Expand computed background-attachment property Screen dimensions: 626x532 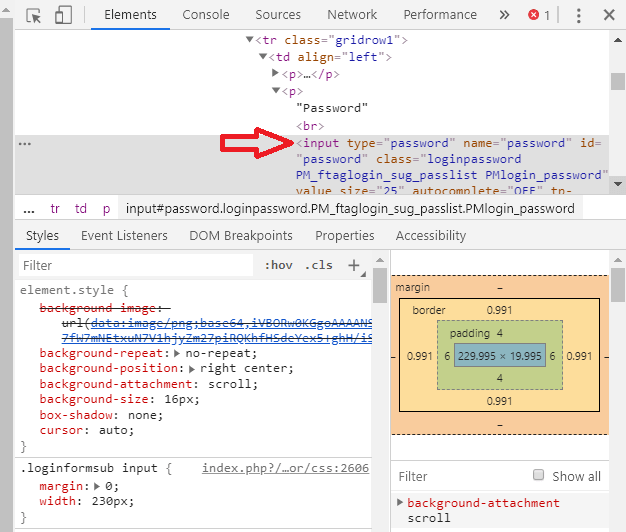click(x=400, y=502)
